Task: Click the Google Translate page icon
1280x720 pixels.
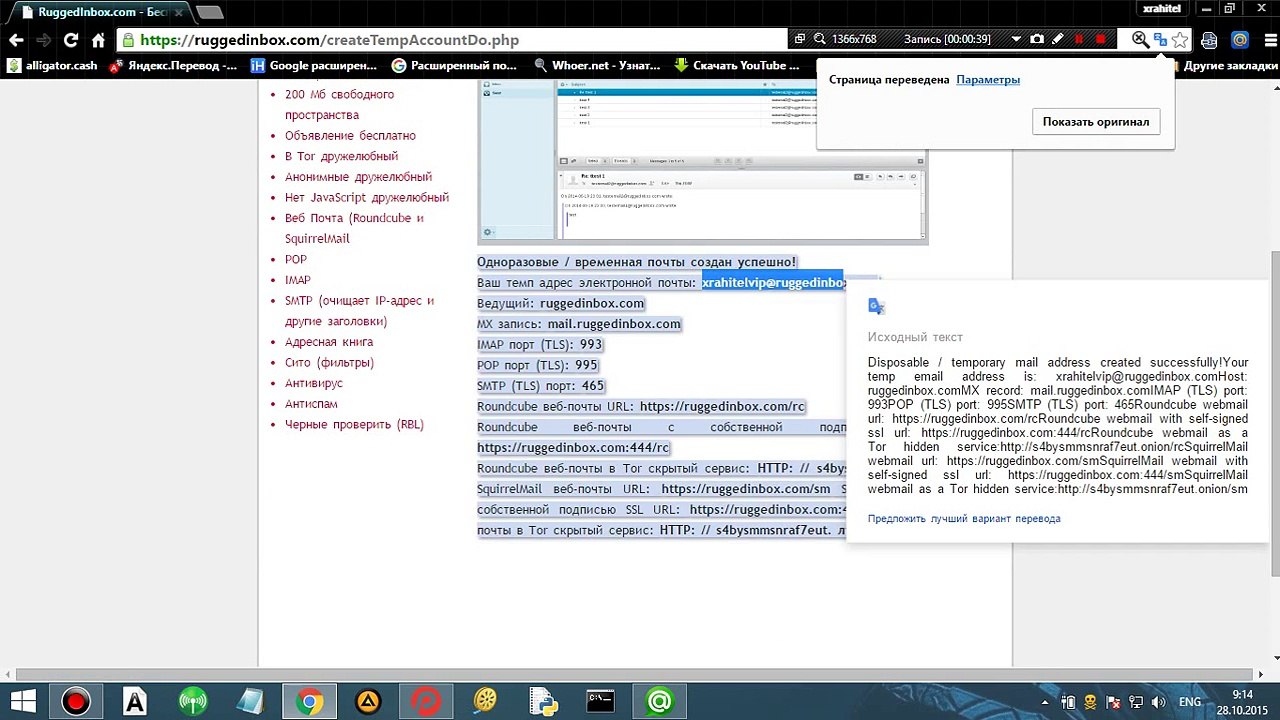Action: click(x=1160, y=40)
